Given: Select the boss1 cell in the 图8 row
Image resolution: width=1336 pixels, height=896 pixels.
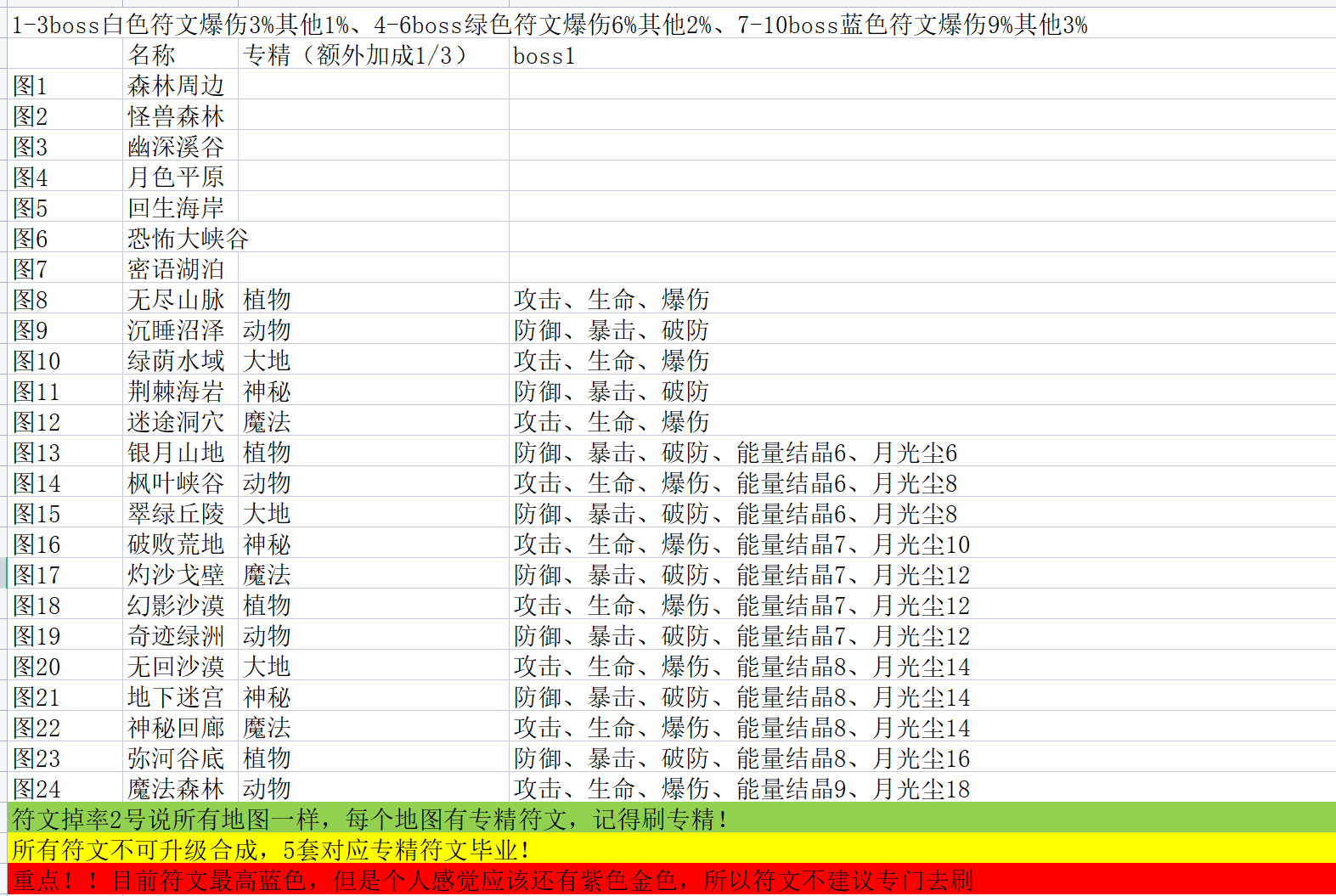Looking at the screenshot, I should coord(922,298).
